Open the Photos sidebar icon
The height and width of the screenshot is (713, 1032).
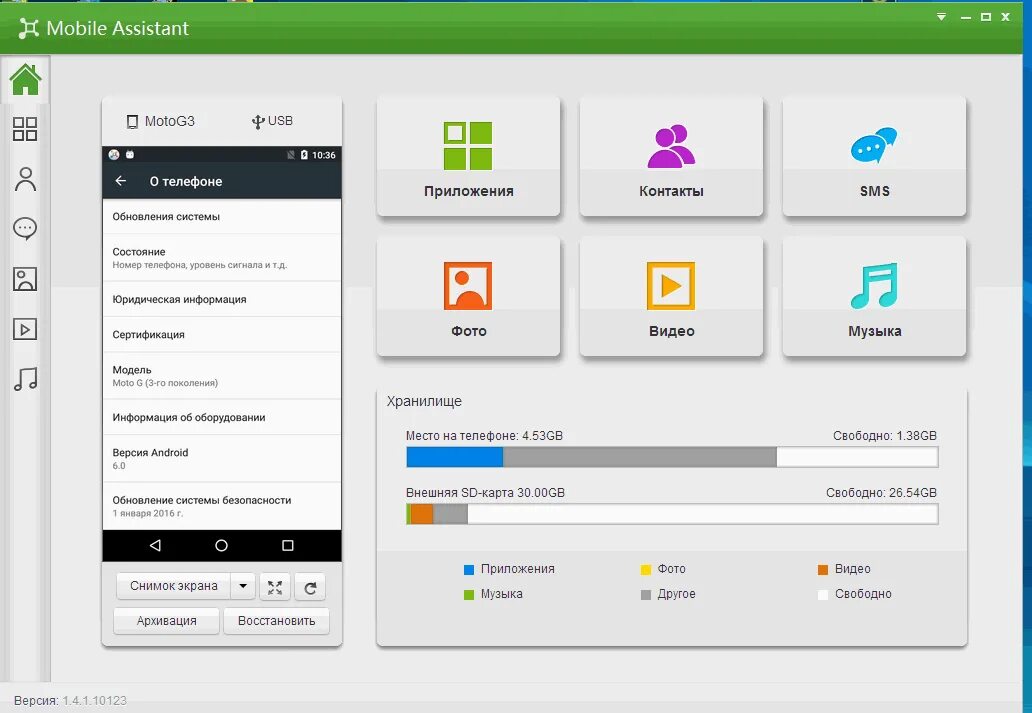click(x=25, y=279)
